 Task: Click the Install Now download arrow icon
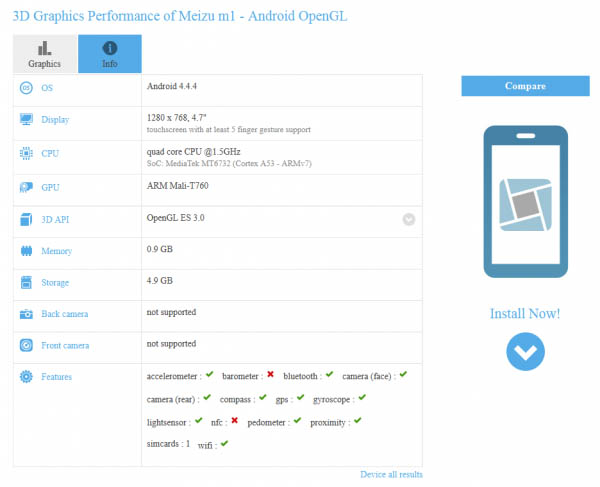click(525, 352)
